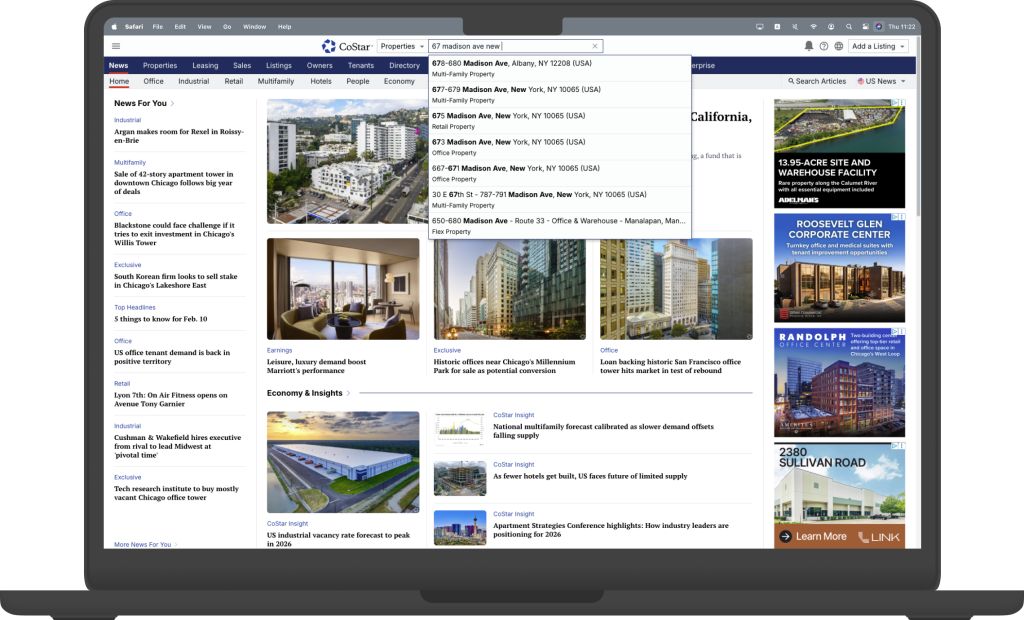Click the CoStar logo
The height and width of the screenshot is (620, 1024).
(346, 46)
